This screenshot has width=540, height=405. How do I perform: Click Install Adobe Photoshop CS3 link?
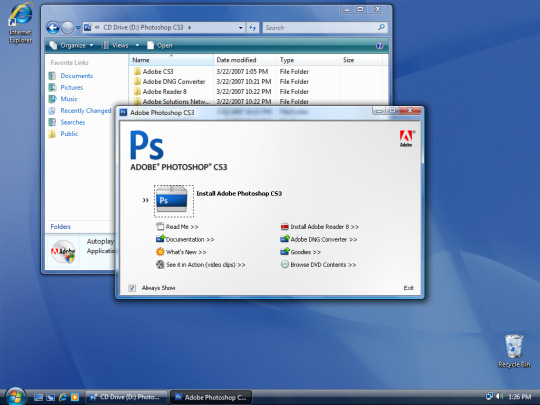(239, 194)
